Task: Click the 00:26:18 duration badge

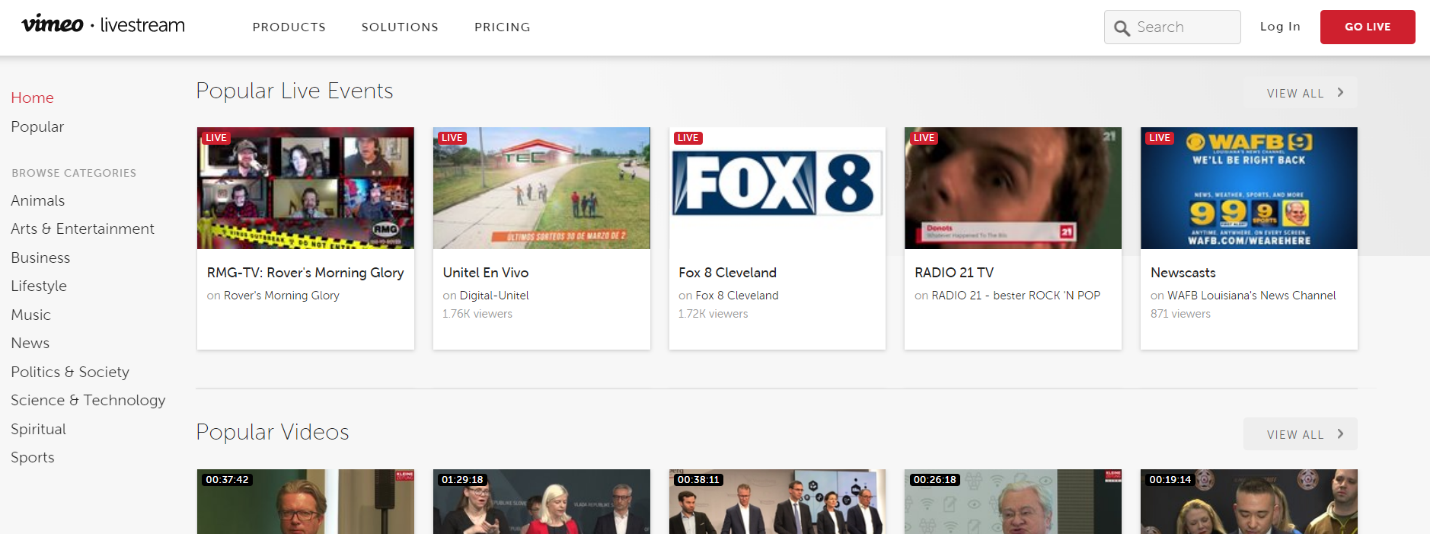Action: tap(934, 480)
